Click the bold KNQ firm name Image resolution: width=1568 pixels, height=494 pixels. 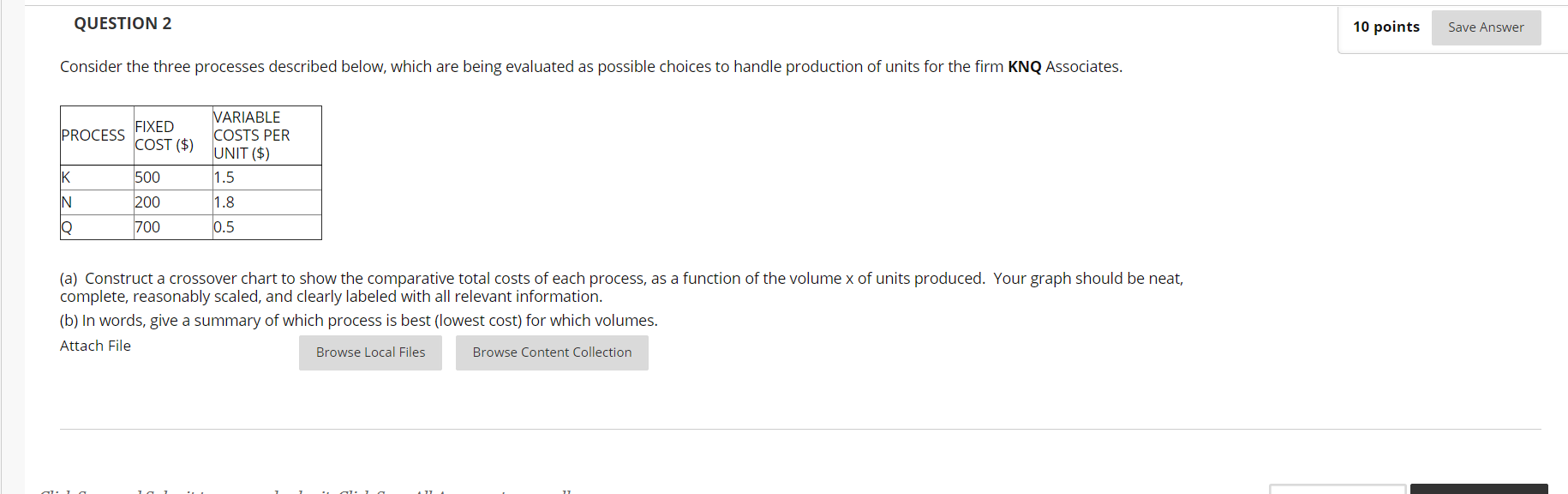click(x=1024, y=67)
